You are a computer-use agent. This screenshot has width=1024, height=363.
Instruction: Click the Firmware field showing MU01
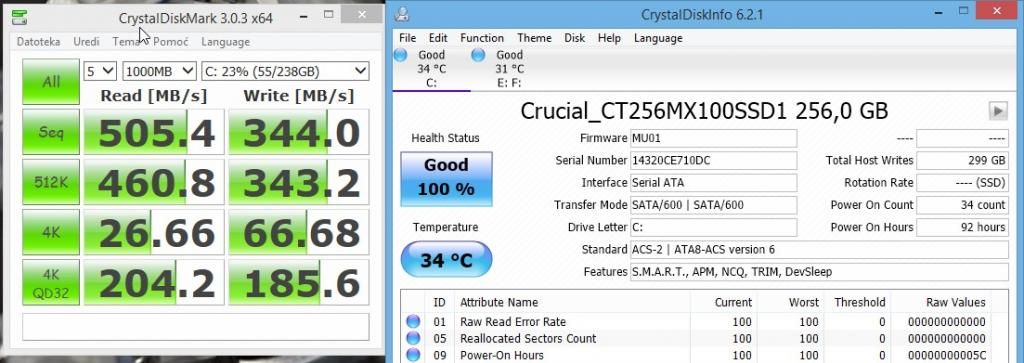tap(713, 138)
